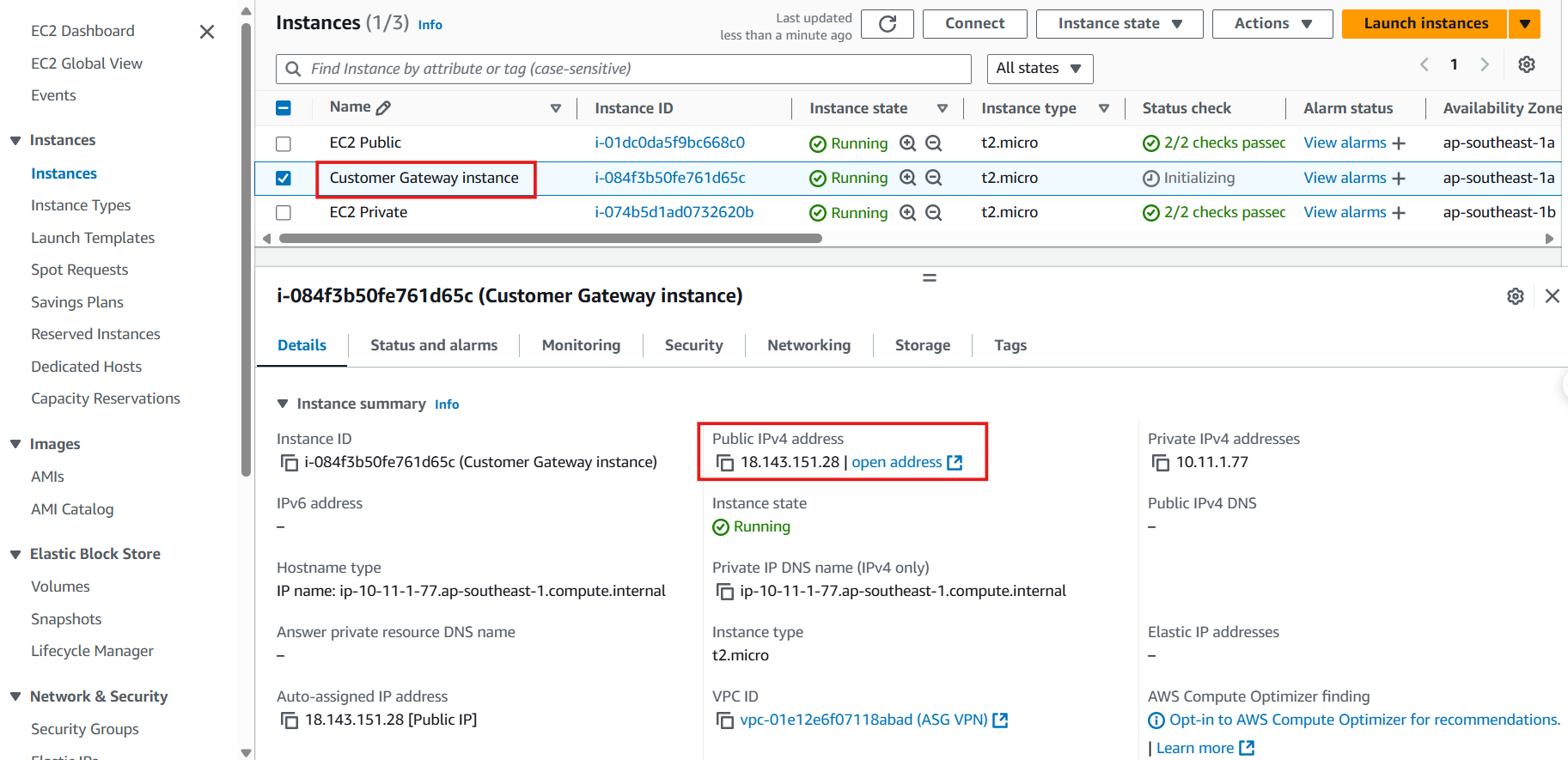The image size is (1568, 760).
Task: Open Actions dropdown menu
Action: pyautogui.click(x=1272, y=24)
